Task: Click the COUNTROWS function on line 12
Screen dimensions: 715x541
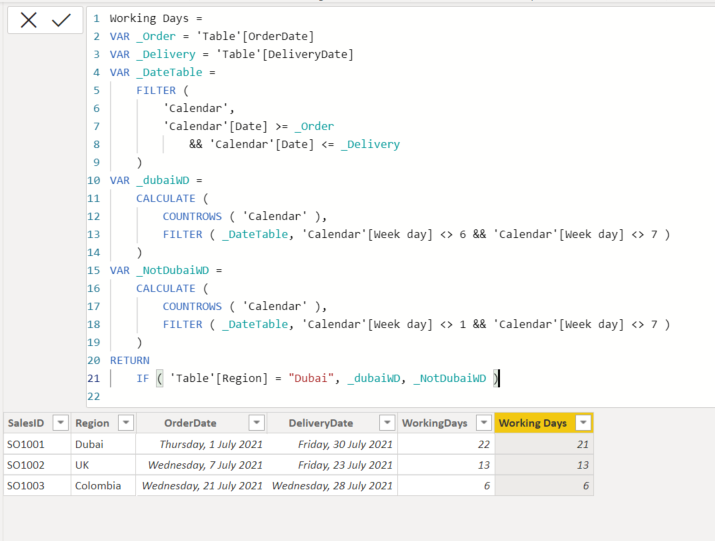Action: pos(192,216)
